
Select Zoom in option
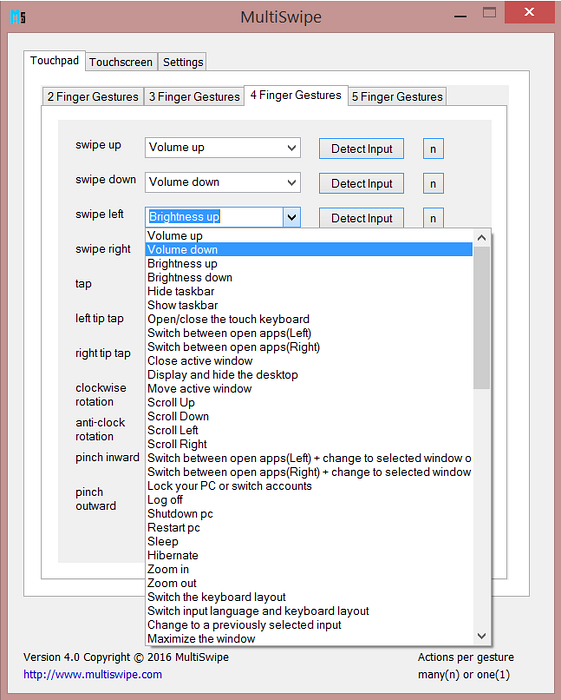(x=309, y=569)
